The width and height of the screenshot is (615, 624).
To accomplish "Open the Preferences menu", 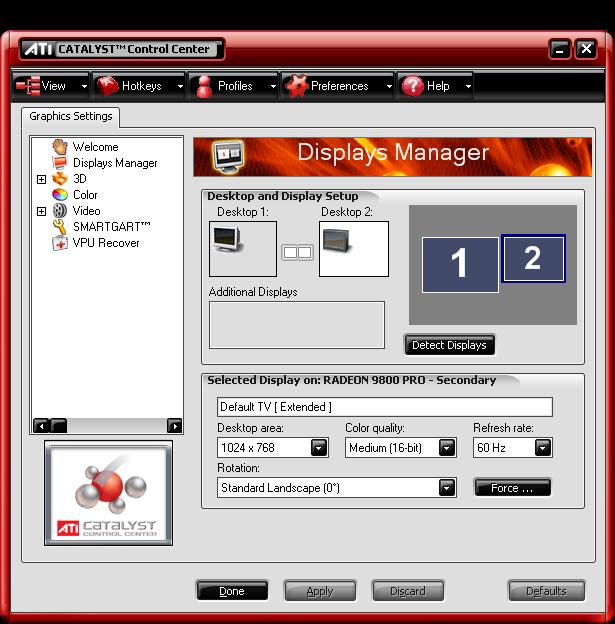I will tap(338, 86).
